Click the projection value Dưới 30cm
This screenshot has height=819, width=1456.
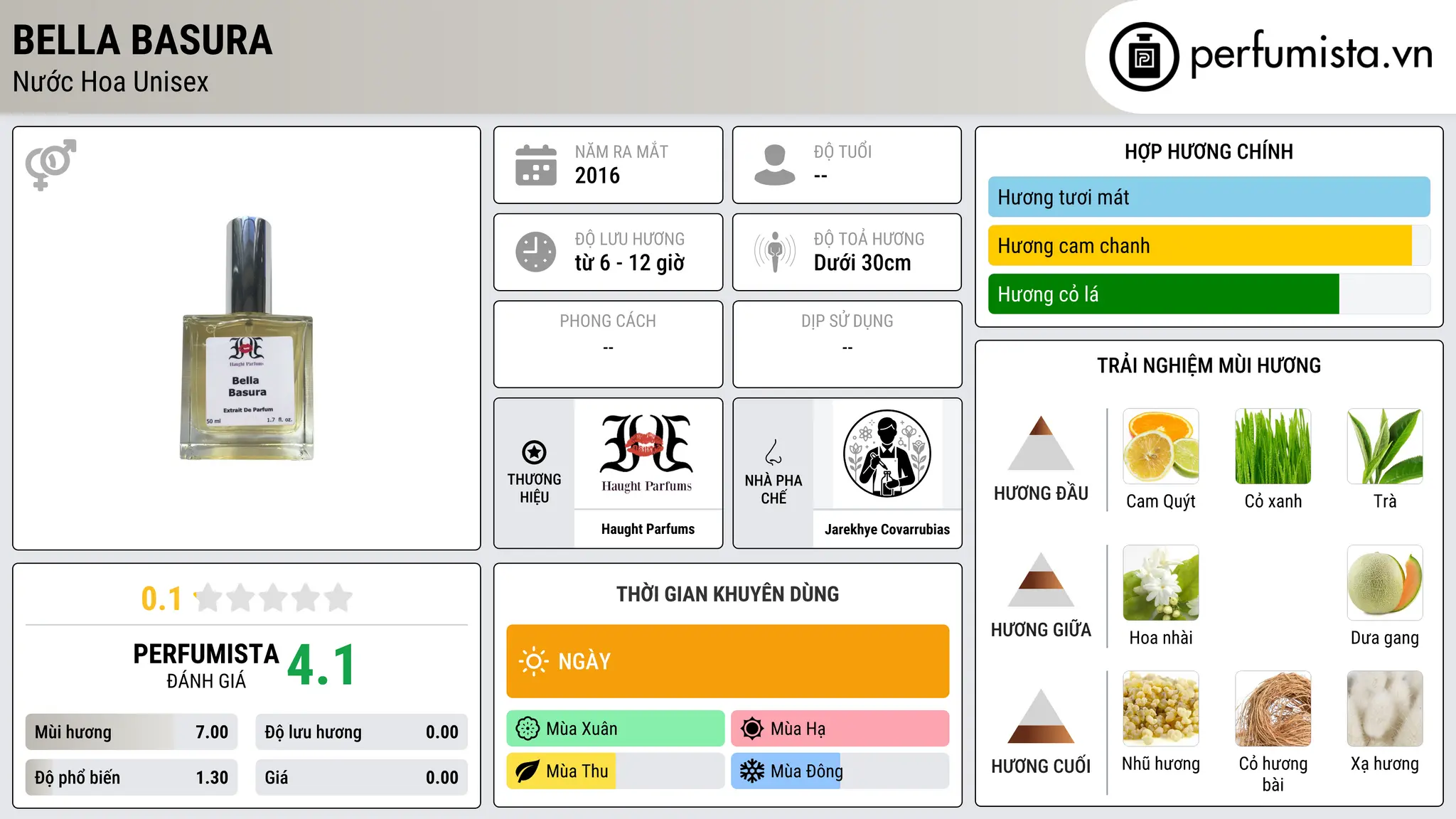862,263
